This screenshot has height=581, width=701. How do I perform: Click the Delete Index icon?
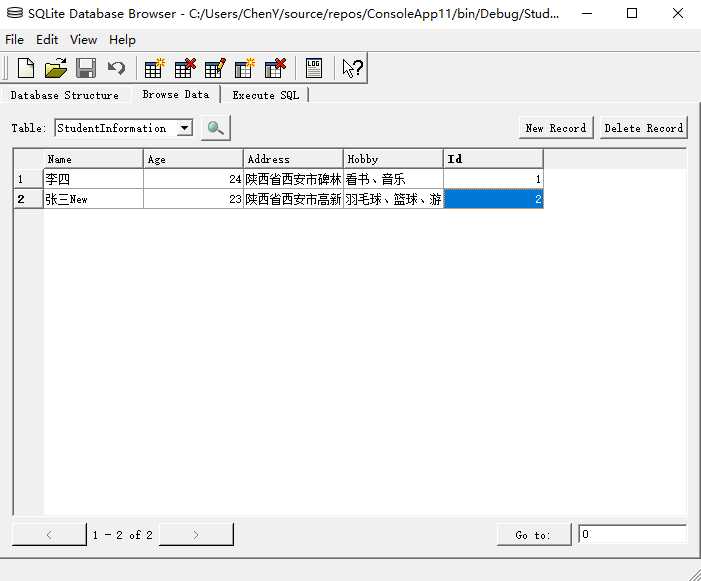coord(275,68)
